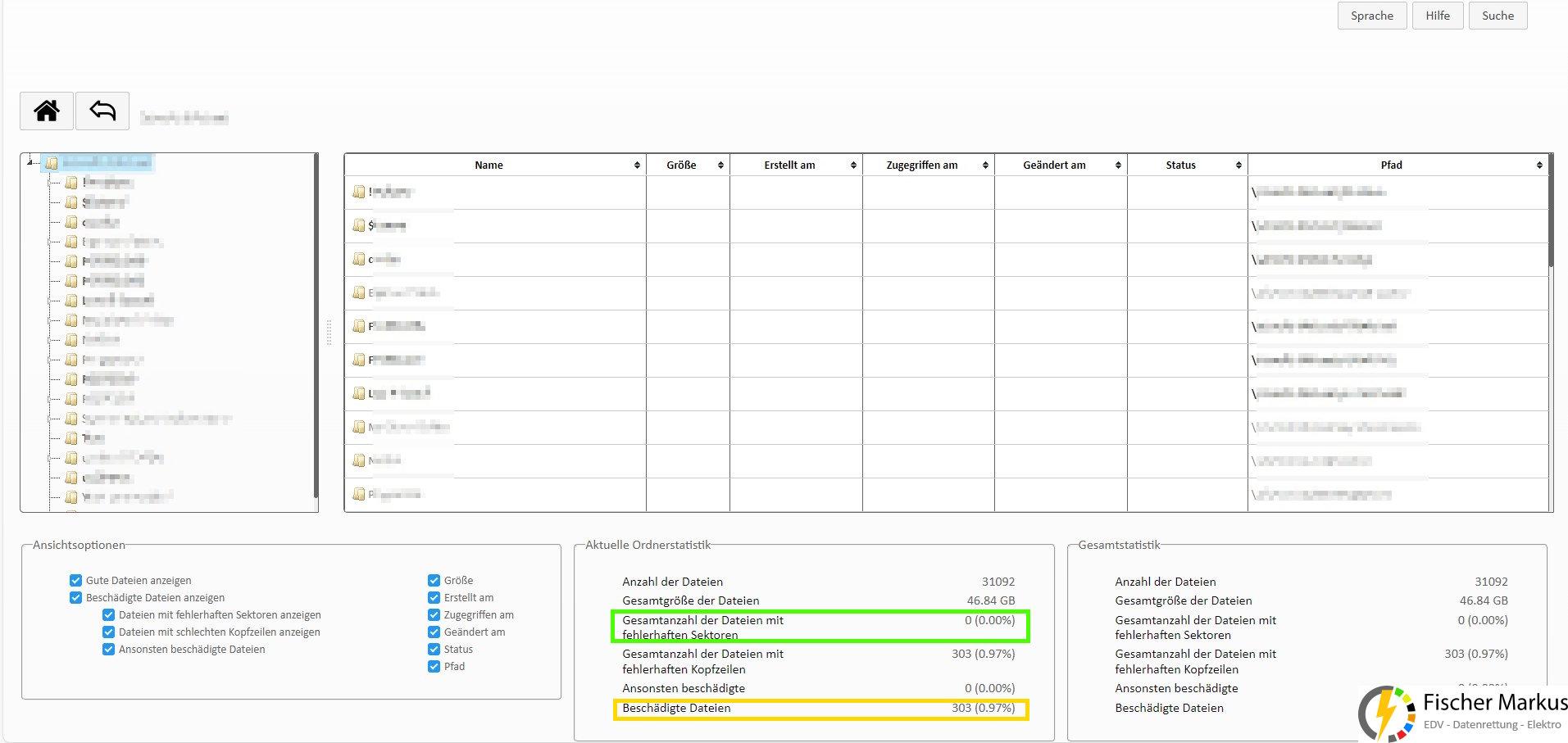Click the panel splitter handle between tree and table
The image size is (1568, 743).
click(330, 332)
